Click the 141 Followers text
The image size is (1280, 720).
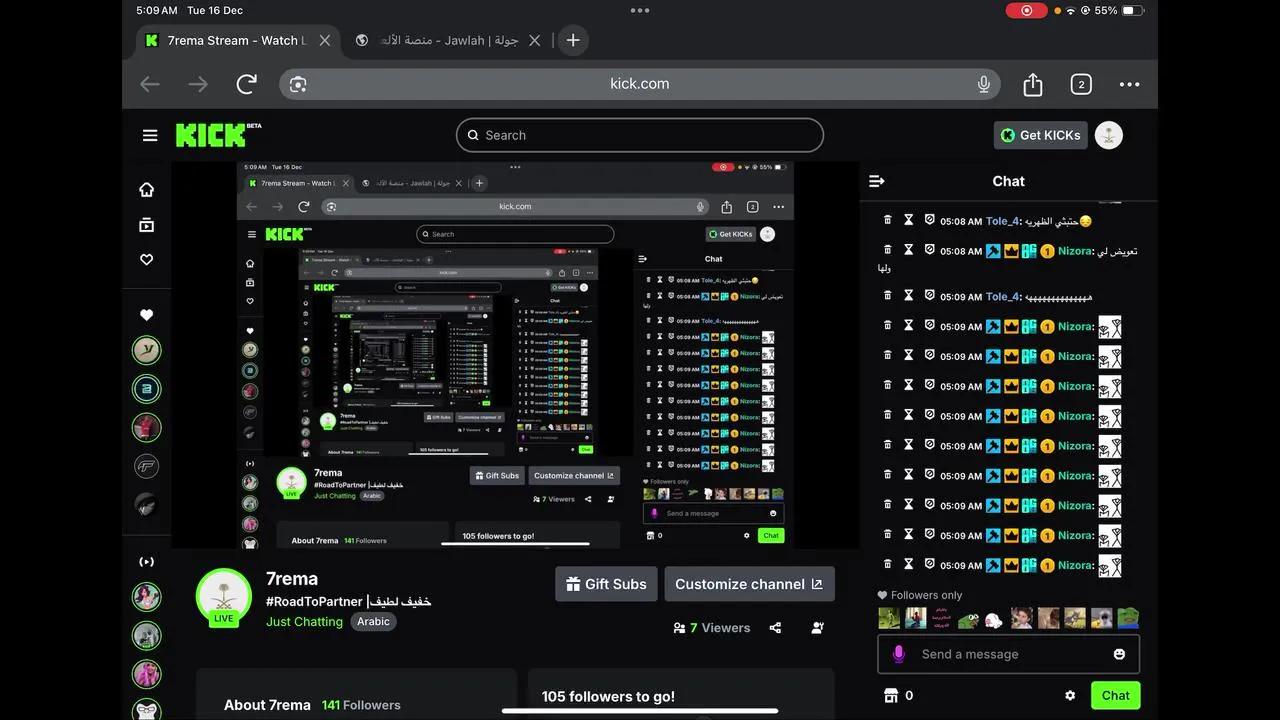[x=361, y=705]
